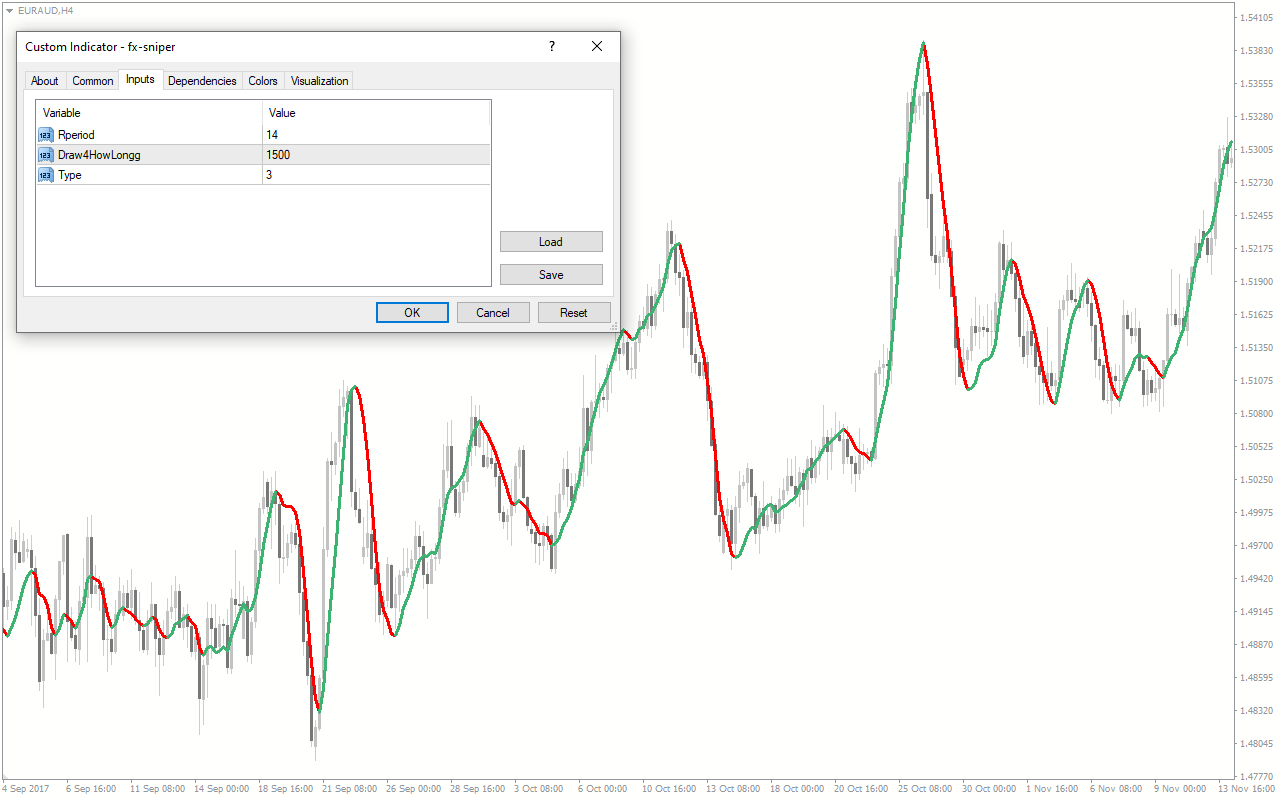Click the OK button
The width and height of the screenshot is (1280, 800).
pos(412,313)
